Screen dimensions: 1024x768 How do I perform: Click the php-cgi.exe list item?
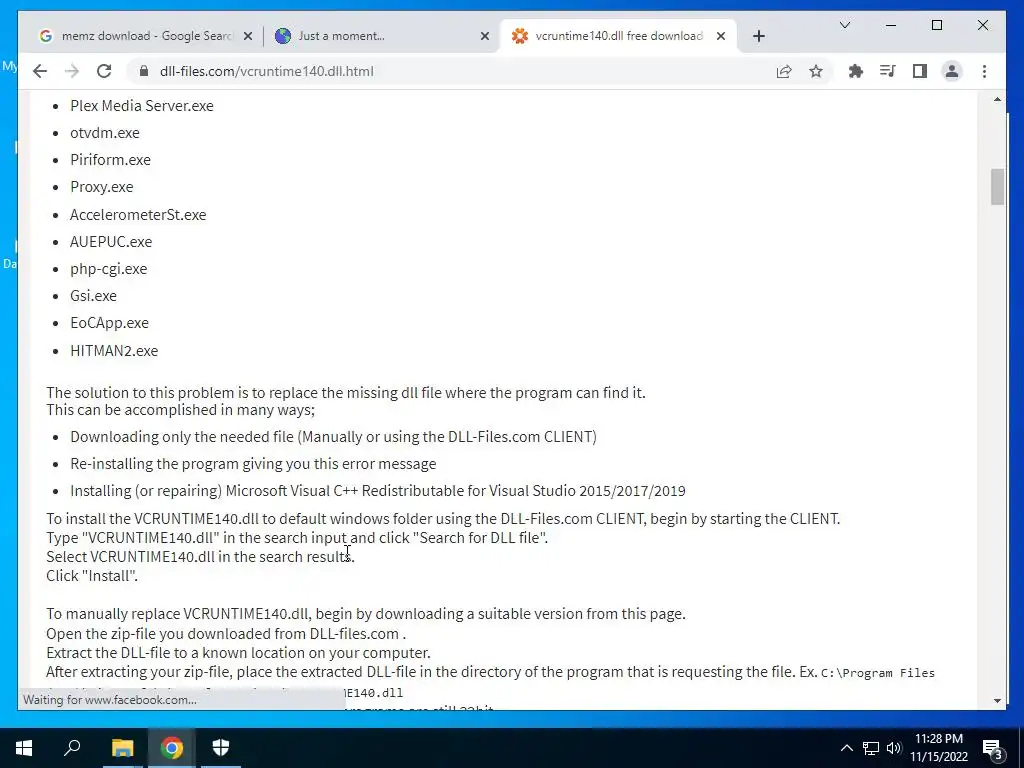[x=108, y=269]
